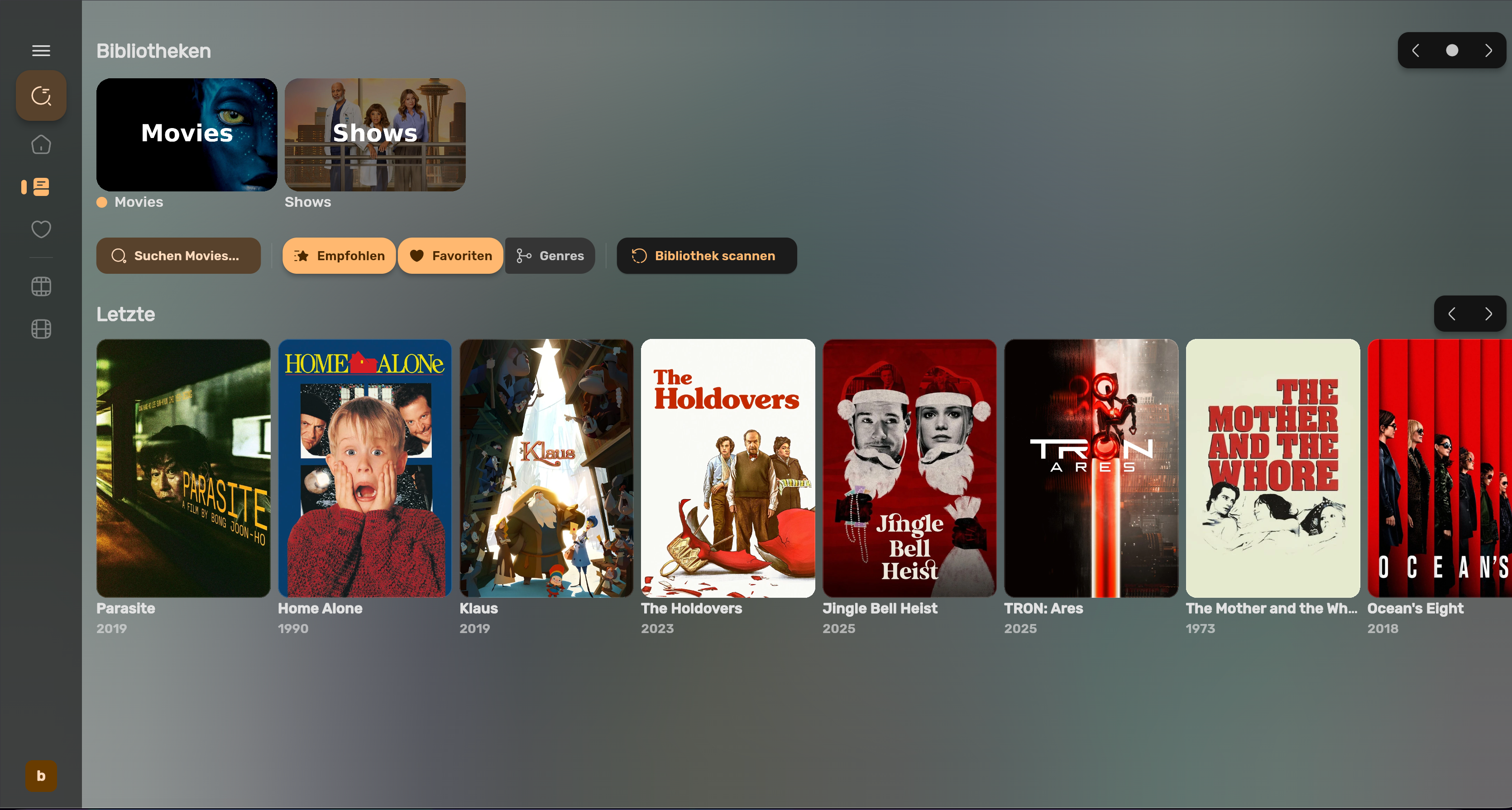Click the 'Bibliotheken' heading
Viewport: 1512px width, 810px height.
(154, 51)
